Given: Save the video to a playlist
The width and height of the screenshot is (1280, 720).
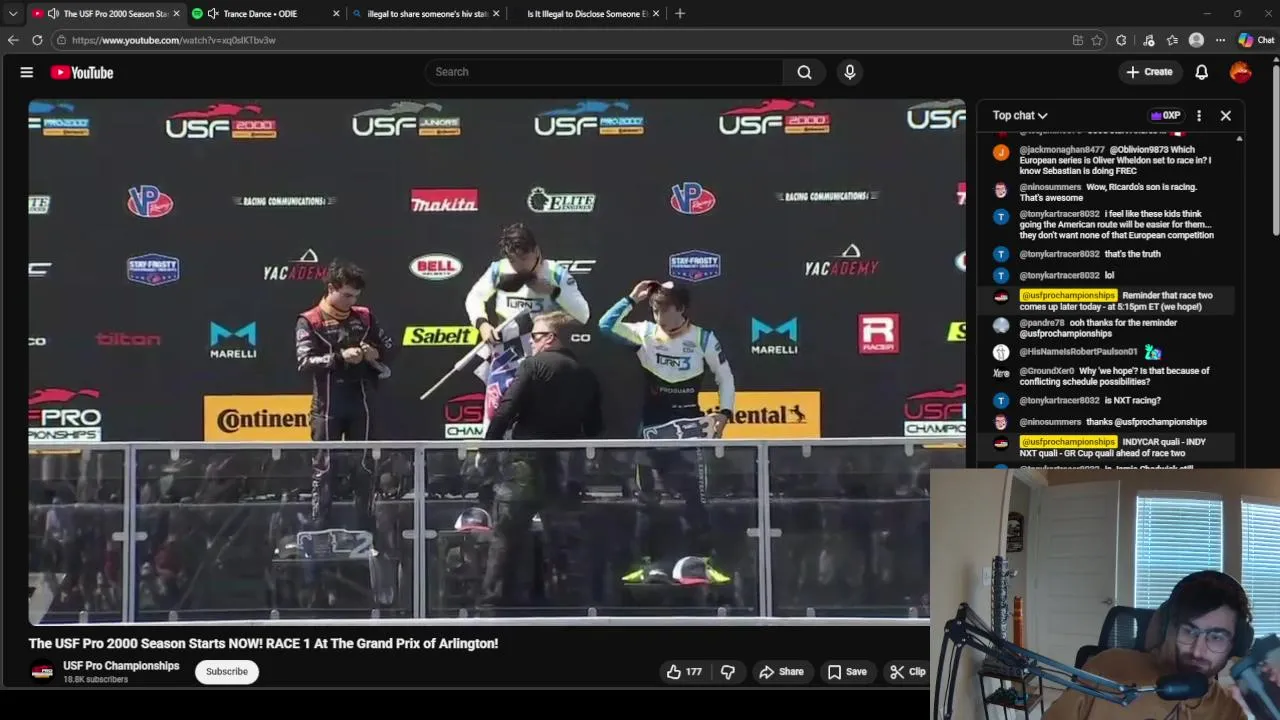Looking at the screenshot, I should [x=847, y=672].
